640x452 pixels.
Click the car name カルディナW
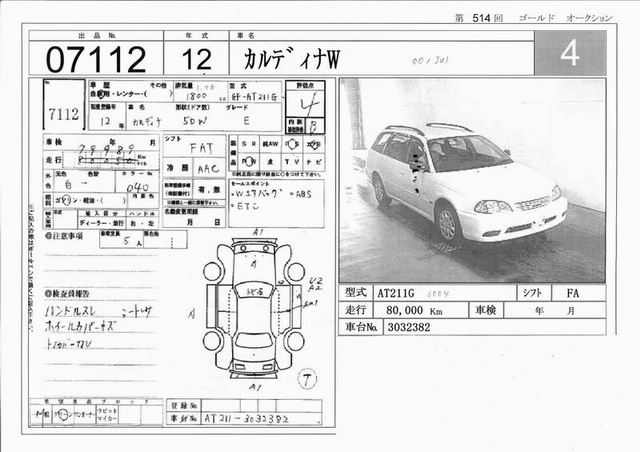click(x=291, y=59)
